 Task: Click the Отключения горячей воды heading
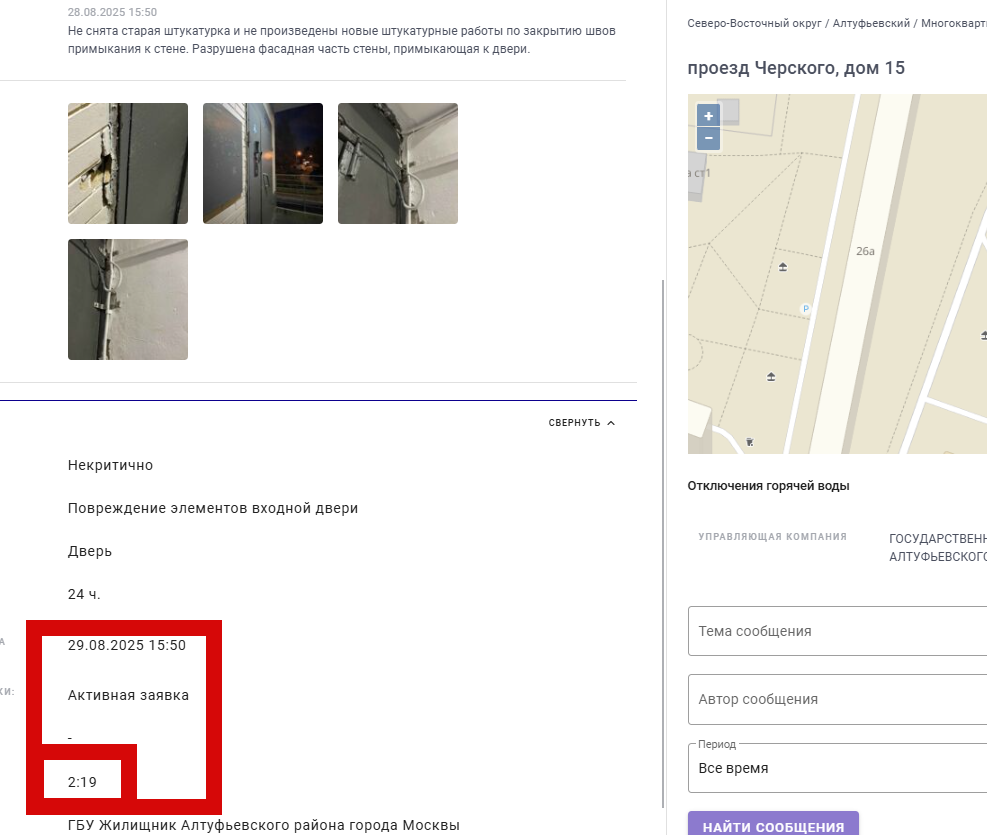(768, 486)
